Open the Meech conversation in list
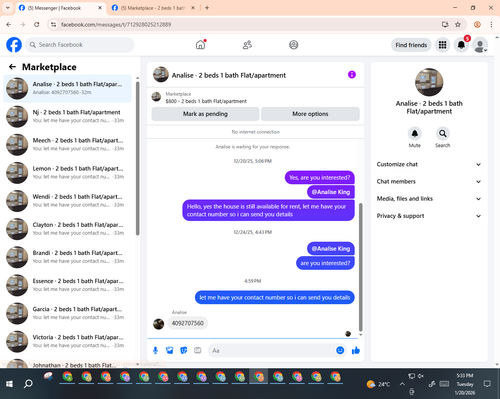Image resolution: width=500 pixels, height=399 pixels. click(x=67, y=144)
